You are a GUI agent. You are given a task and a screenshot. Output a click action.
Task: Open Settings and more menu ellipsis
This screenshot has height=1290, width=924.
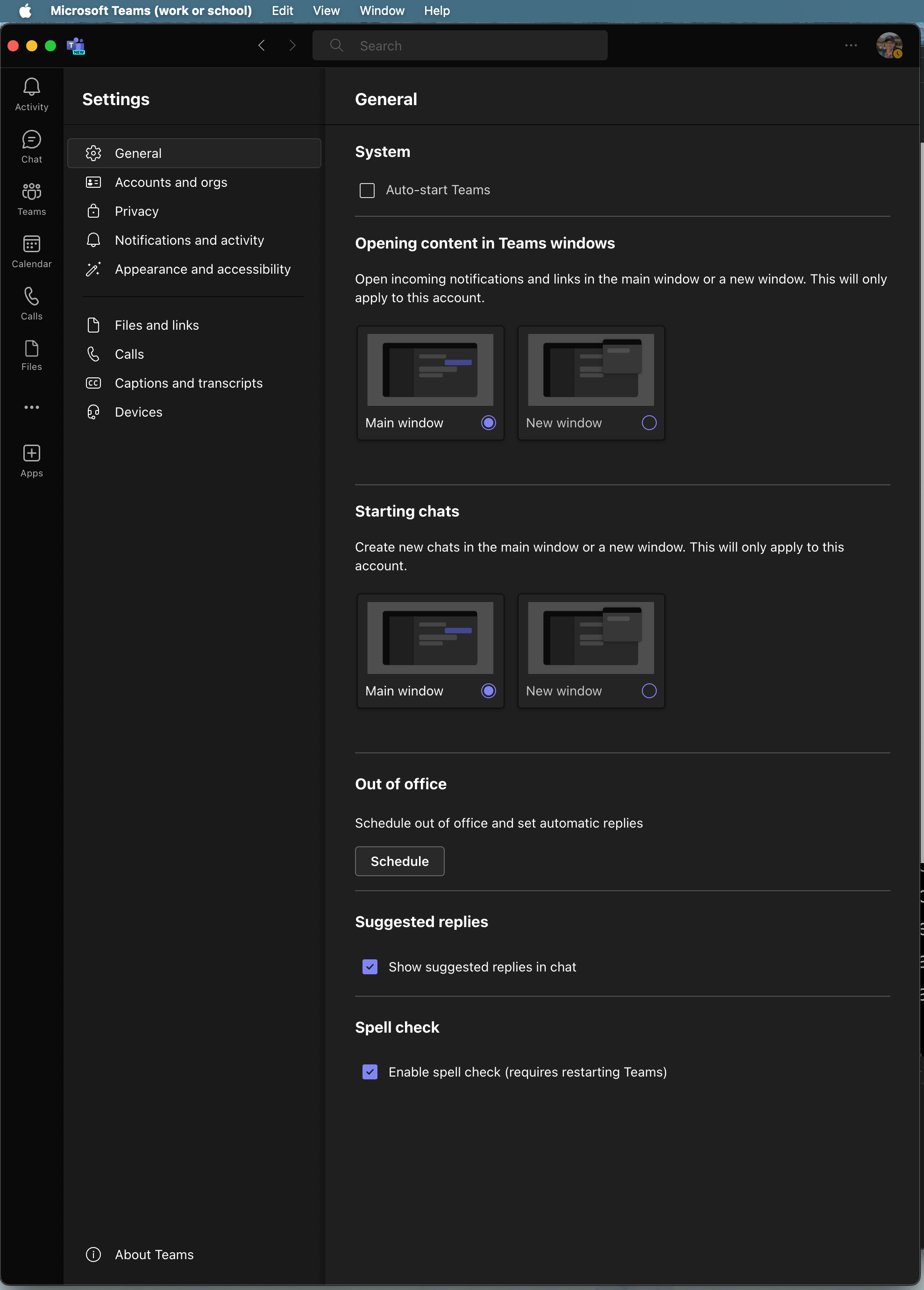(851, 45)
